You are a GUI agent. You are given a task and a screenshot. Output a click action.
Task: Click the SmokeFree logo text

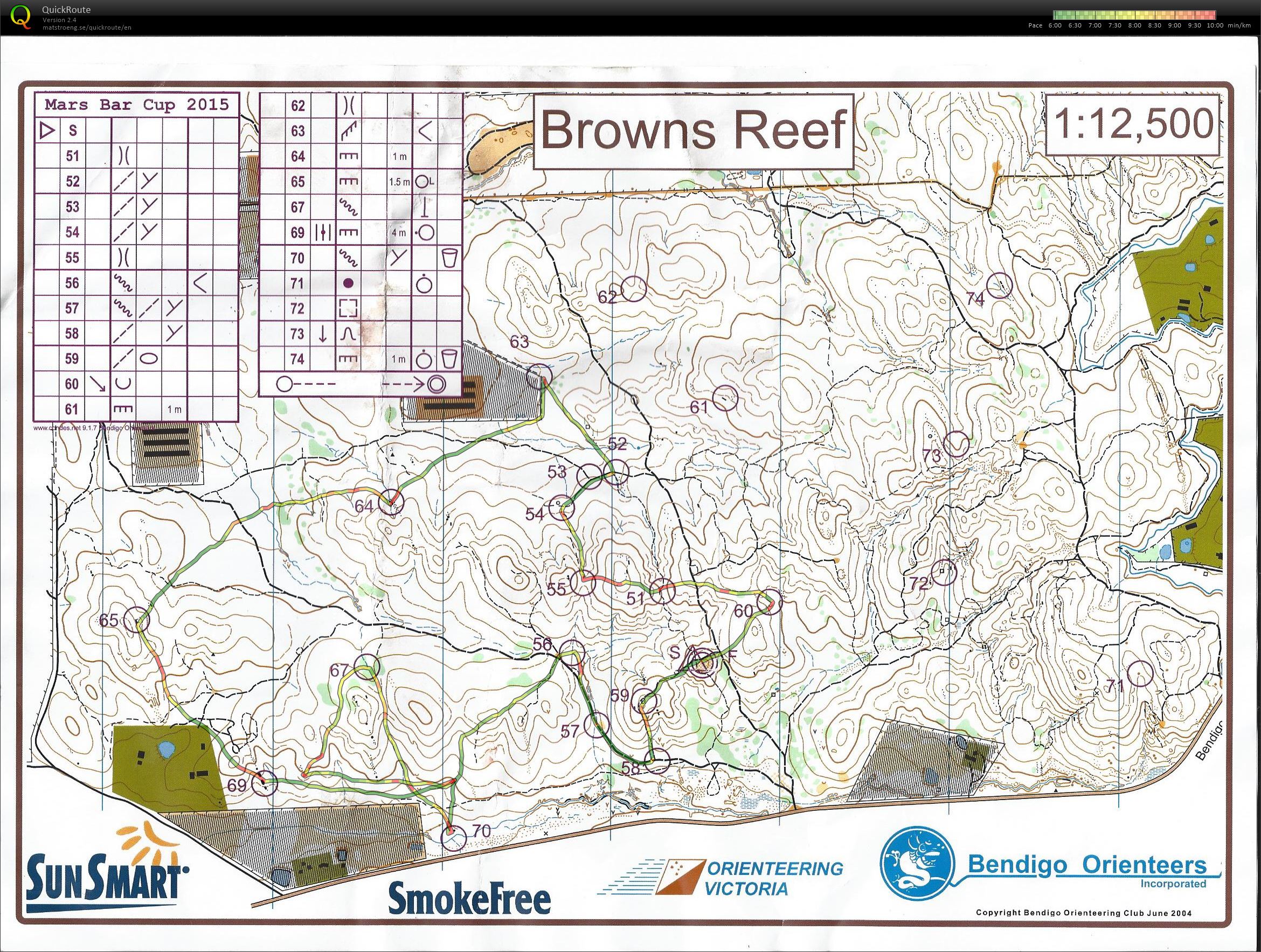(x=469, y=898)
